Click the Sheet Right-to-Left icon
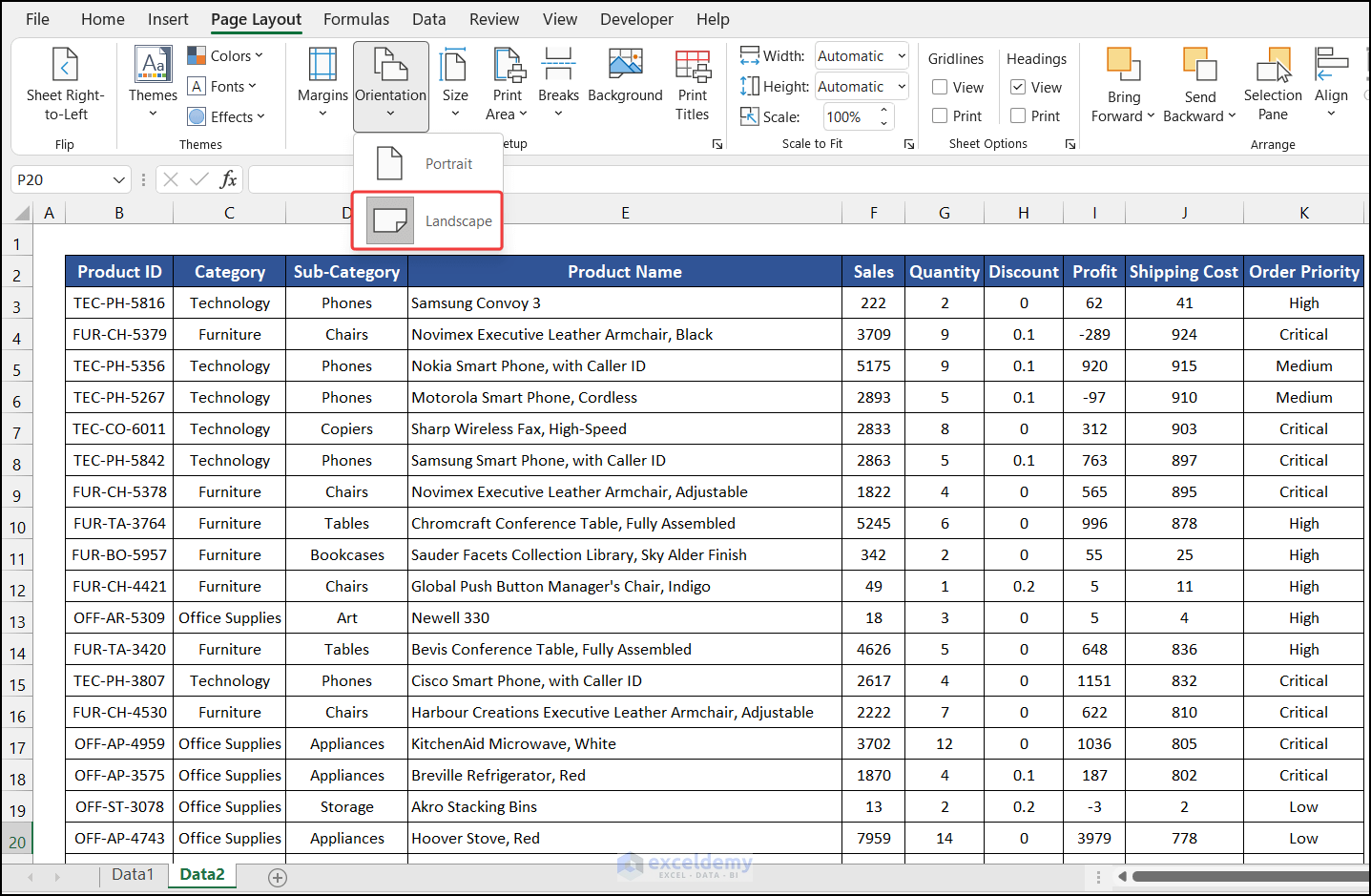 pyautogui.click(x=65, y=66)
